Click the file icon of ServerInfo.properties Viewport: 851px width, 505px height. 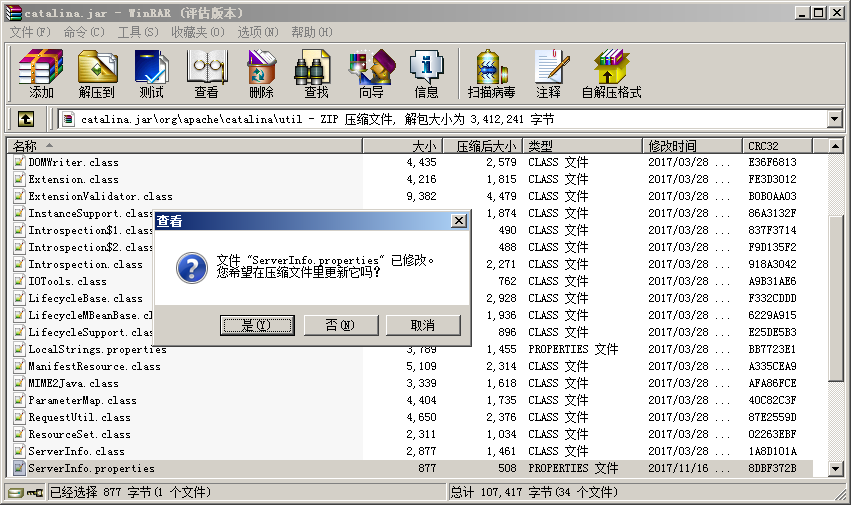pyautogui.click(x=20, y=468)
